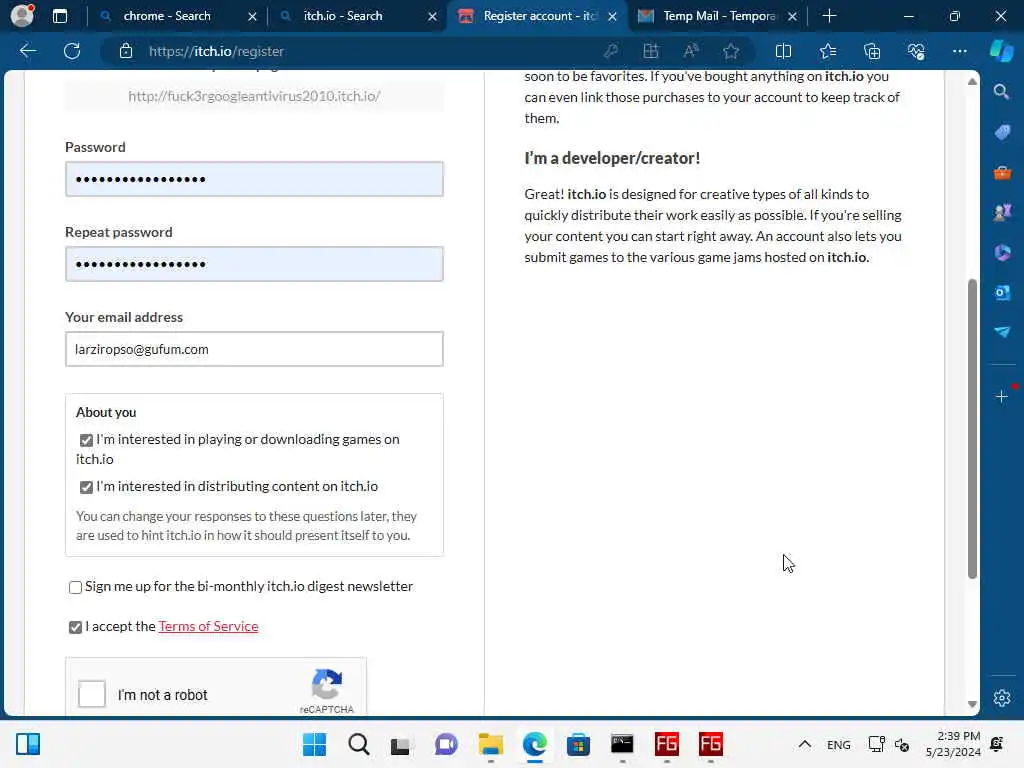Refresh the itch.io register page
This screenshot has height=768, width=1024.
(x=72, y=51)
